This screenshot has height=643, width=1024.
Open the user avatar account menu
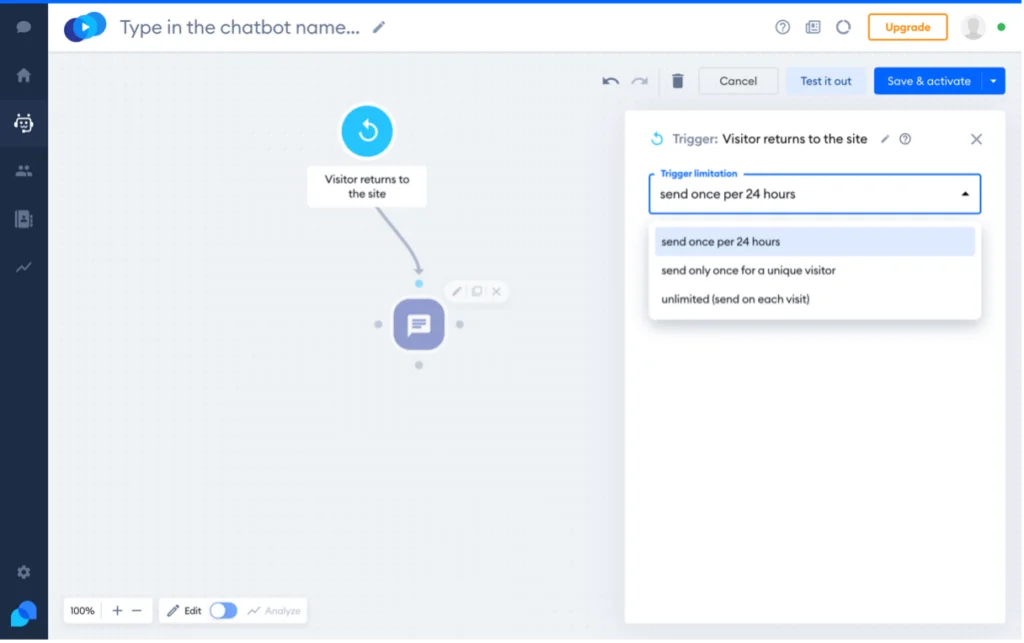(x=973, y=27)
